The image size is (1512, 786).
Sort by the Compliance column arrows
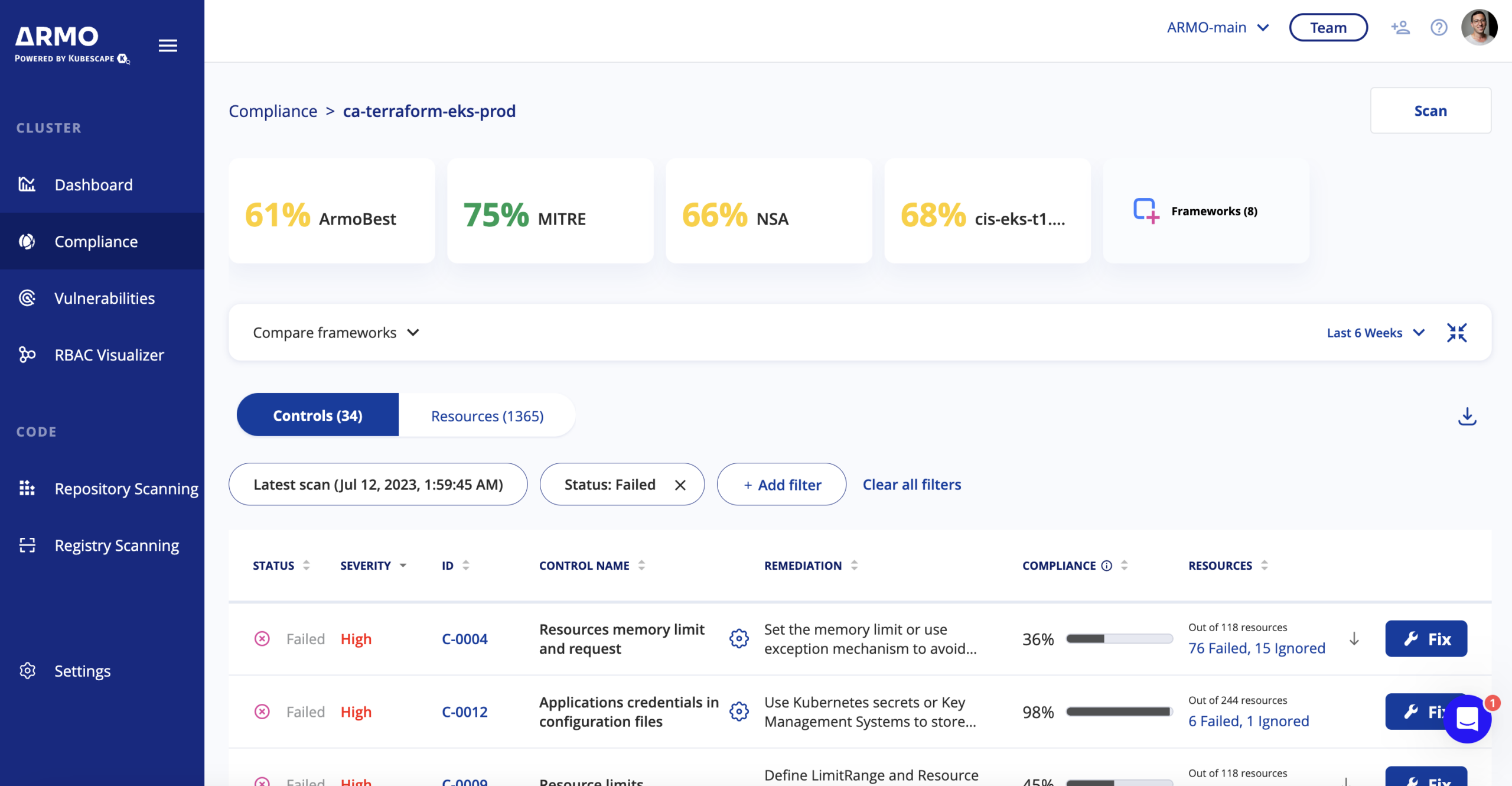(1124, 566)
